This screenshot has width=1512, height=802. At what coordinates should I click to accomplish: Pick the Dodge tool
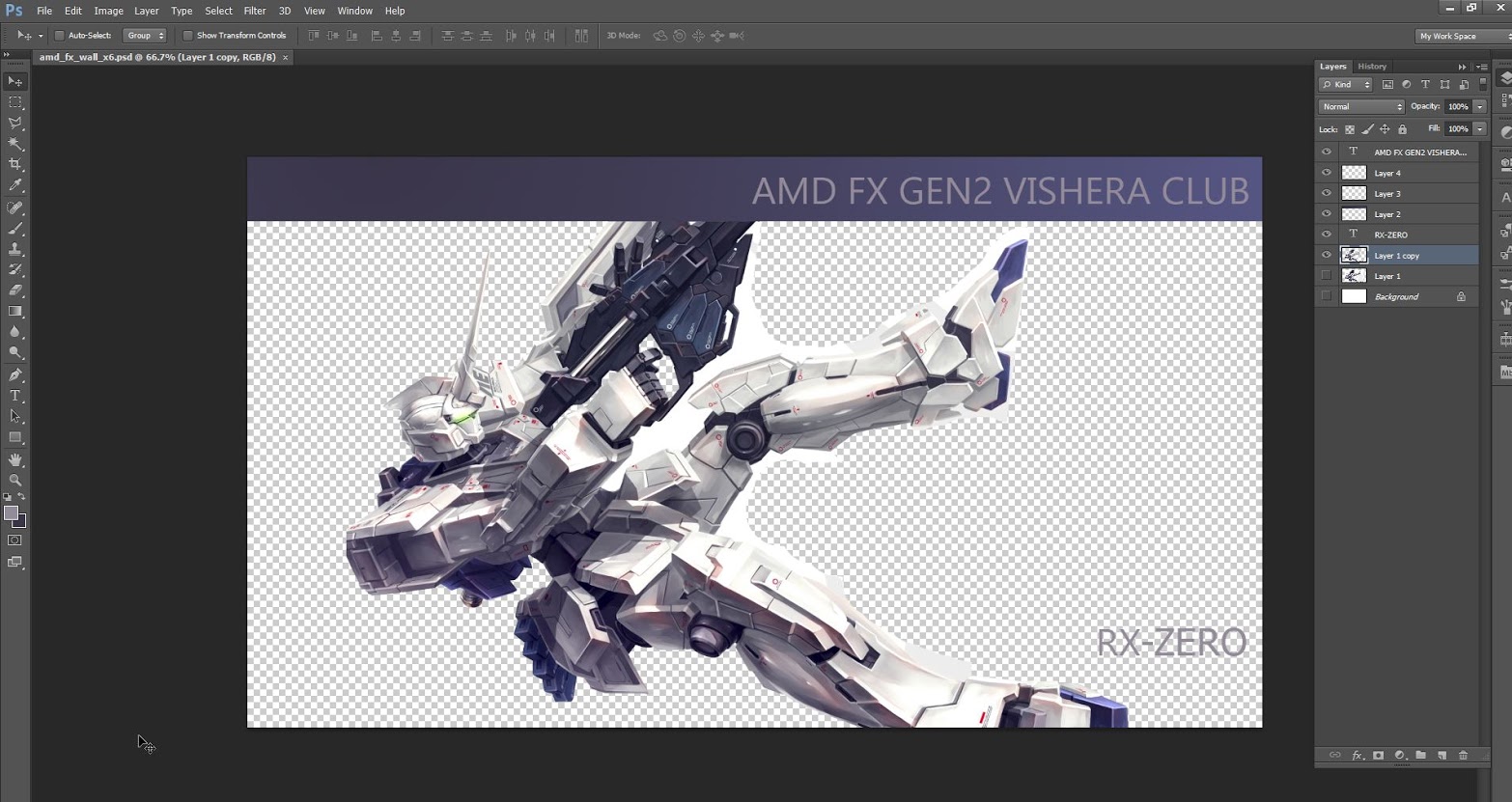(x=15, y=352)
